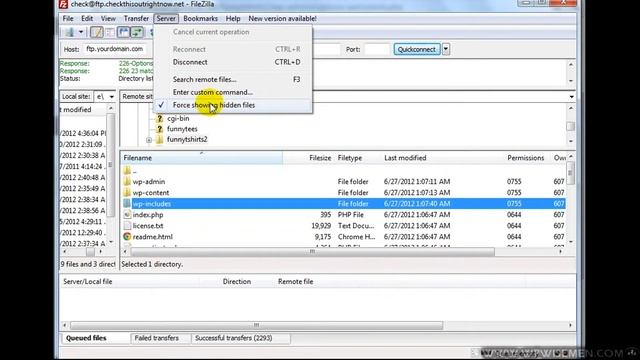Viewport: 640px width, 360px height.
Task: Switch to Successful transfers (2293) tab
Action: [x=234, y=338]
